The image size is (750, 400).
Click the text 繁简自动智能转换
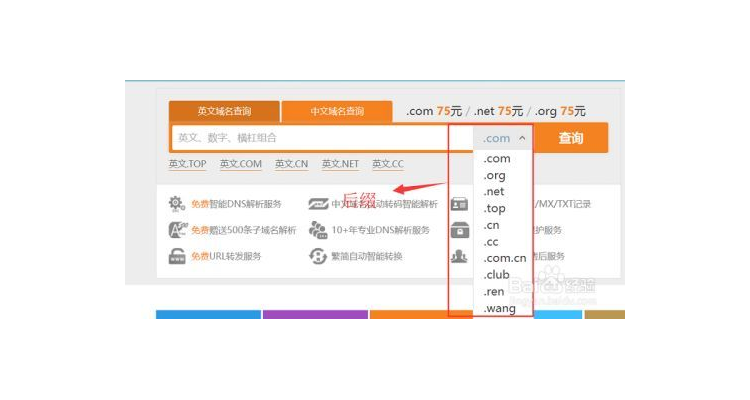point(367,256)
